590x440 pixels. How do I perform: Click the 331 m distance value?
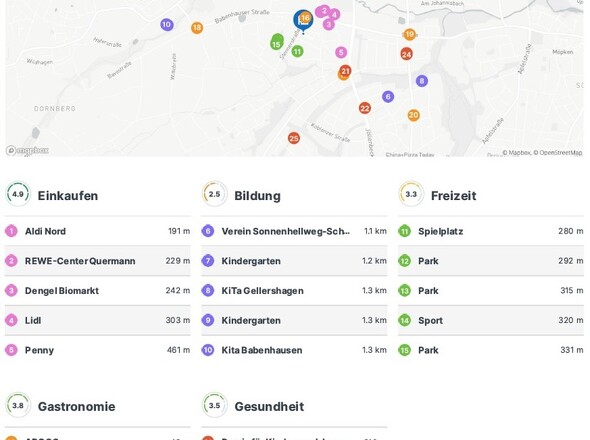click(x=572, y=350)
